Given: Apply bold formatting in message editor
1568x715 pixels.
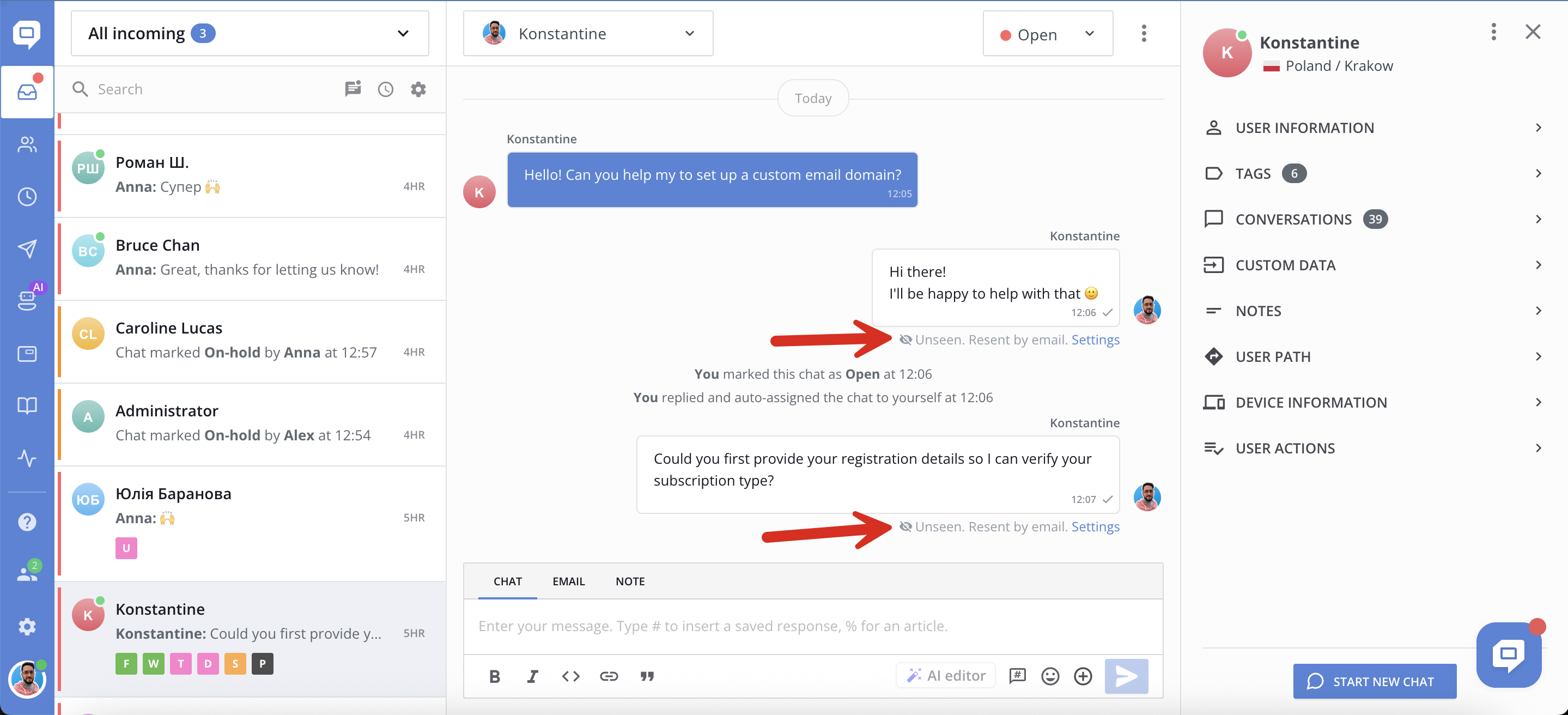Looking at the screenshot, I should point(494,676).
